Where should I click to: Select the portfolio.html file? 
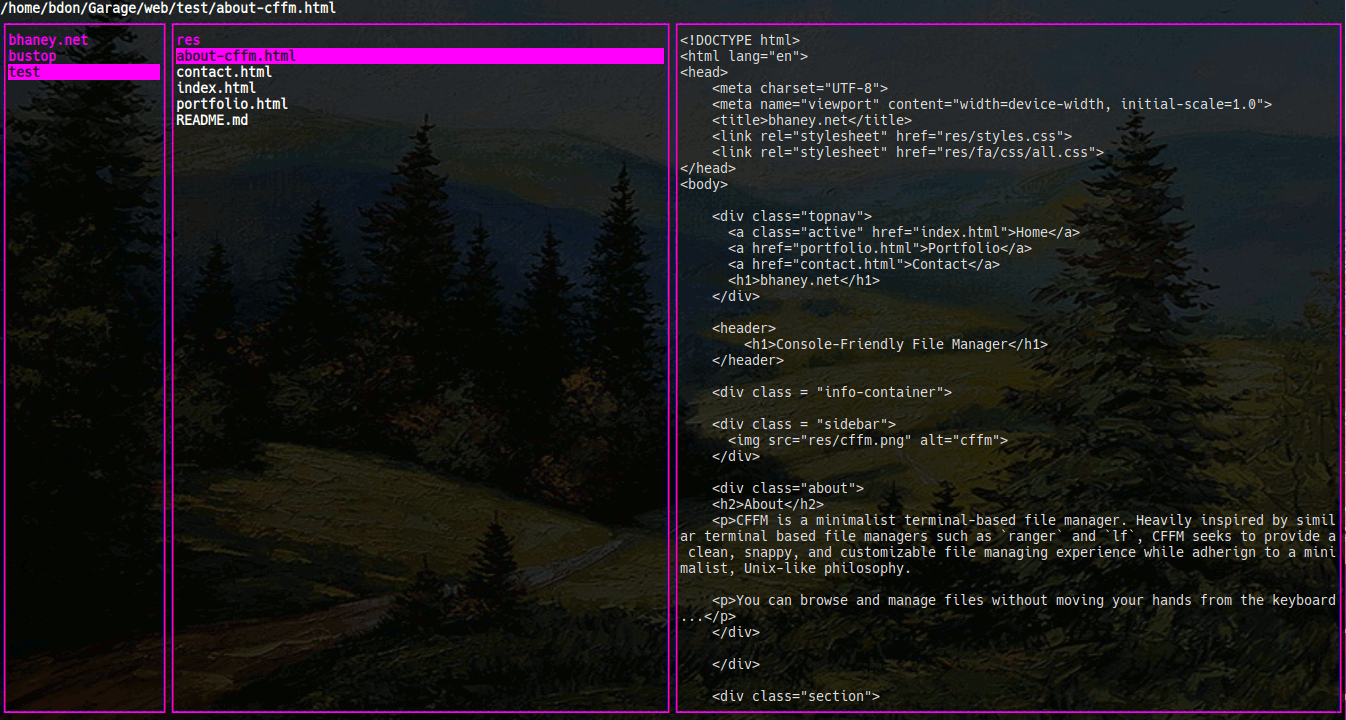(232, 105)
